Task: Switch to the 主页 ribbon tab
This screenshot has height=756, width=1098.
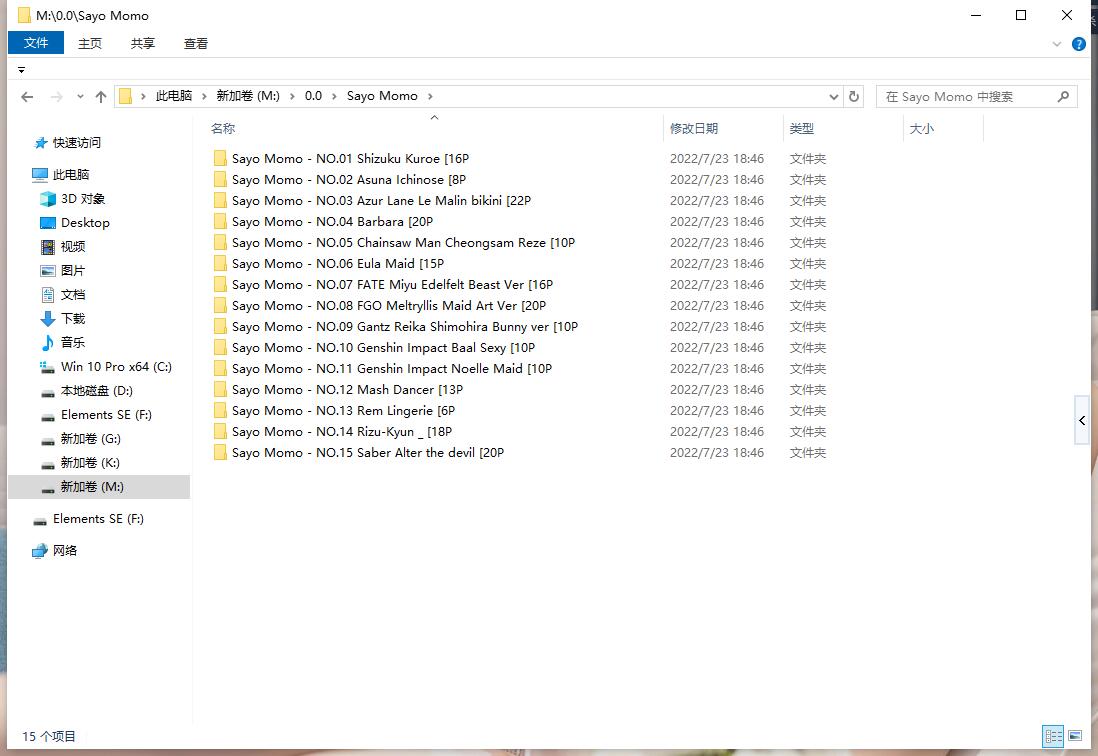Action: pos(90,43)
